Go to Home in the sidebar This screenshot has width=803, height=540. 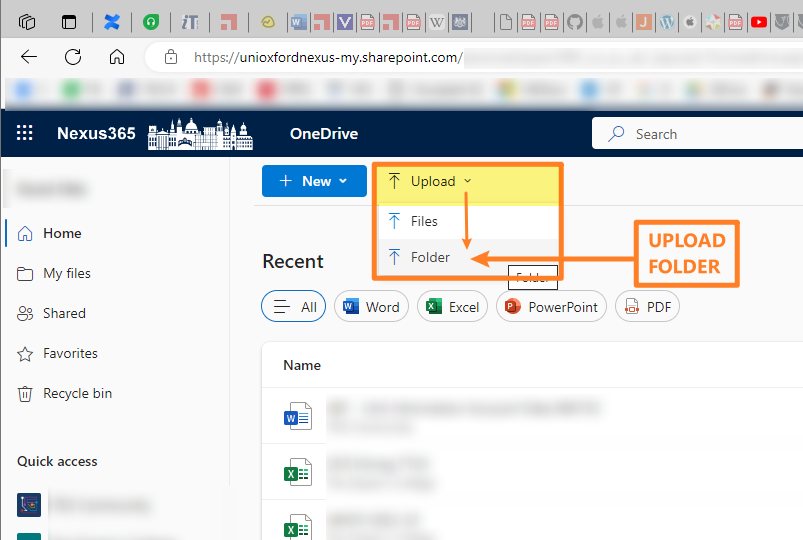coord(62,233)
